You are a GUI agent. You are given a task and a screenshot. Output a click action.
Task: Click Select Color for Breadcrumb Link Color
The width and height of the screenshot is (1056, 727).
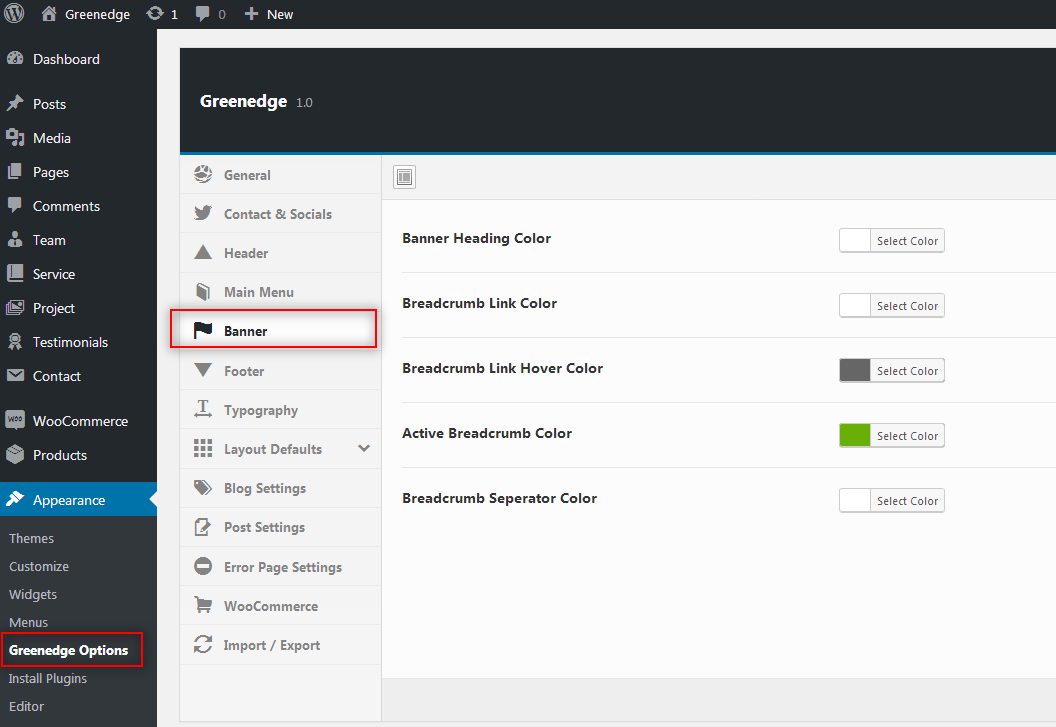(x=907, y=306)
